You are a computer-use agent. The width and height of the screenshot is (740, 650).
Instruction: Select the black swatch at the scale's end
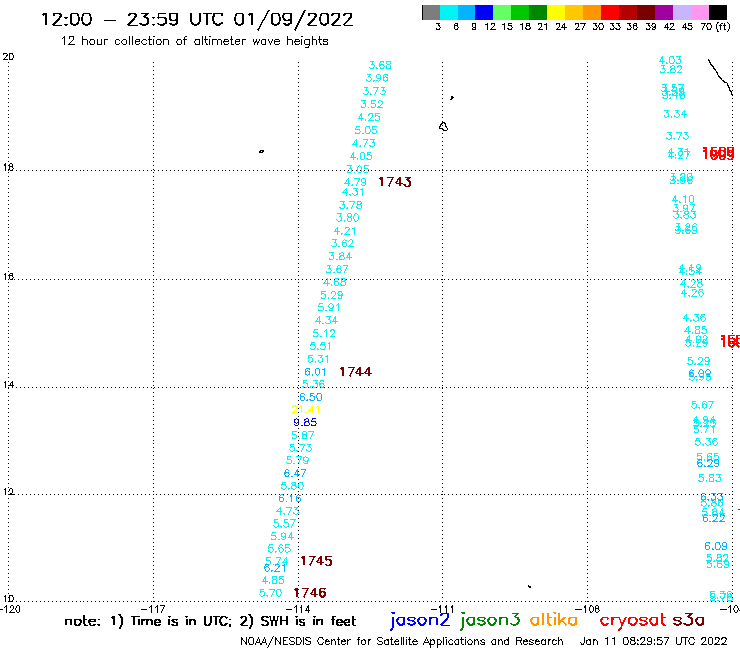(x=717, y=12)
